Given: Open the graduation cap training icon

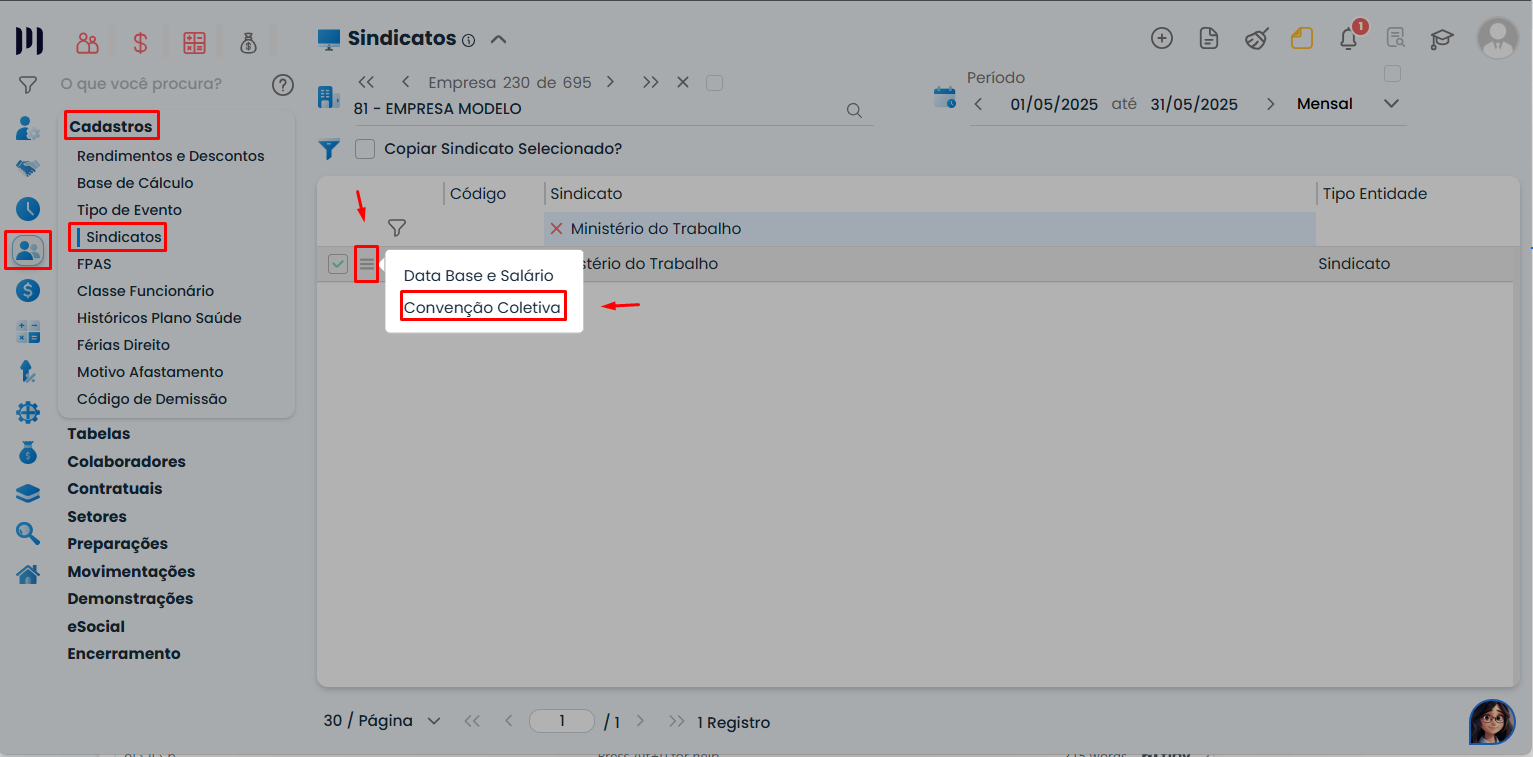Looking at the screenshot, I should 1441,39.
